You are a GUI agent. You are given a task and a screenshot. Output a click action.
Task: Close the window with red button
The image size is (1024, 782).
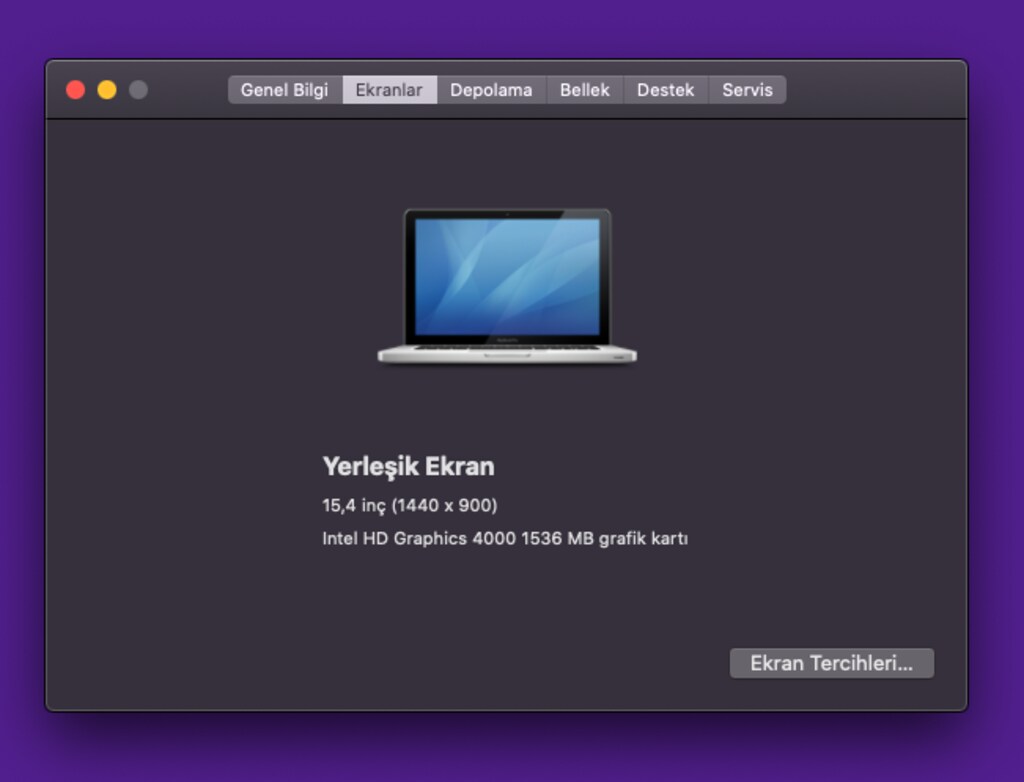click(76, 90)
